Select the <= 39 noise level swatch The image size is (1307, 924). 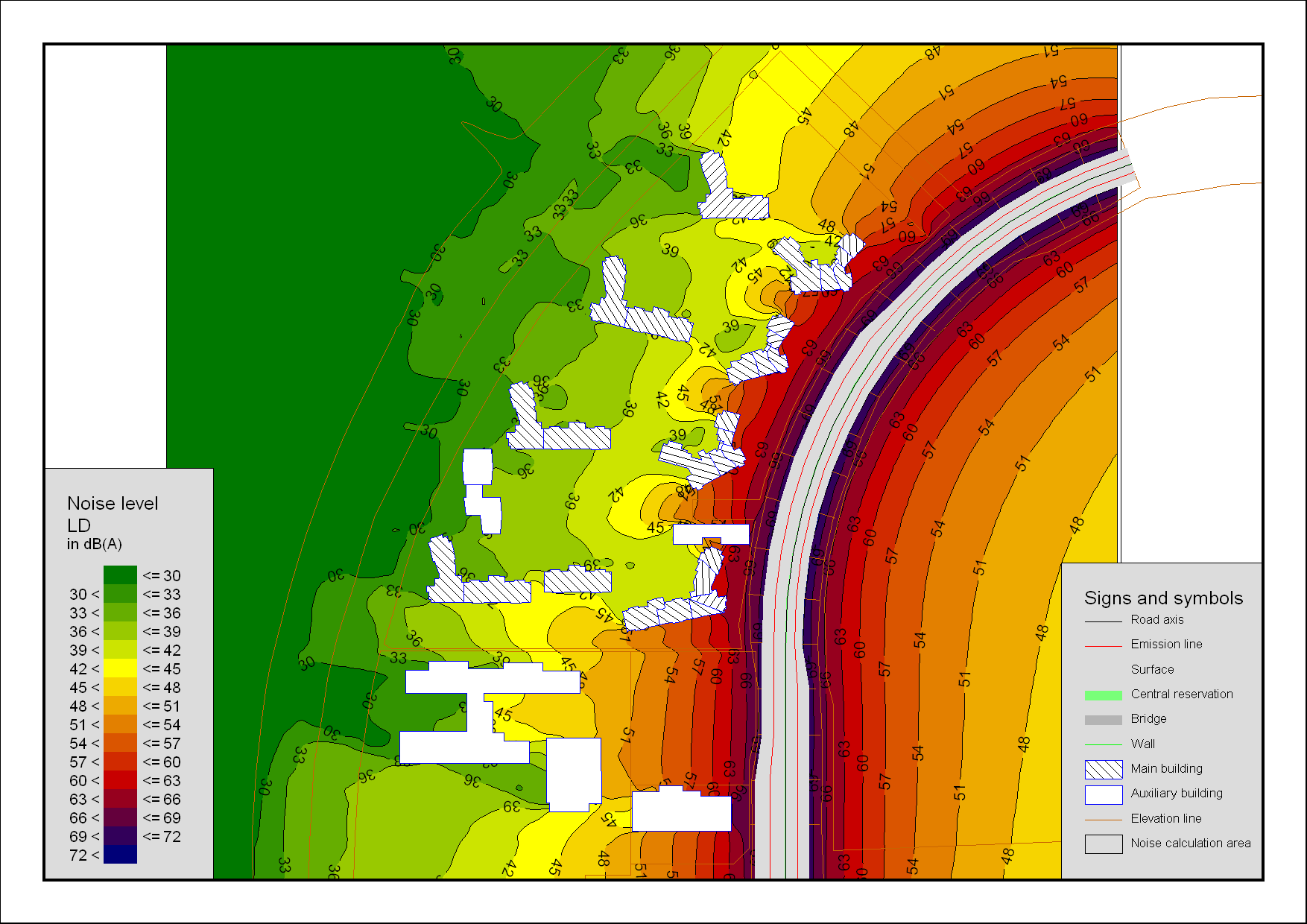click(x=120, y=631)
